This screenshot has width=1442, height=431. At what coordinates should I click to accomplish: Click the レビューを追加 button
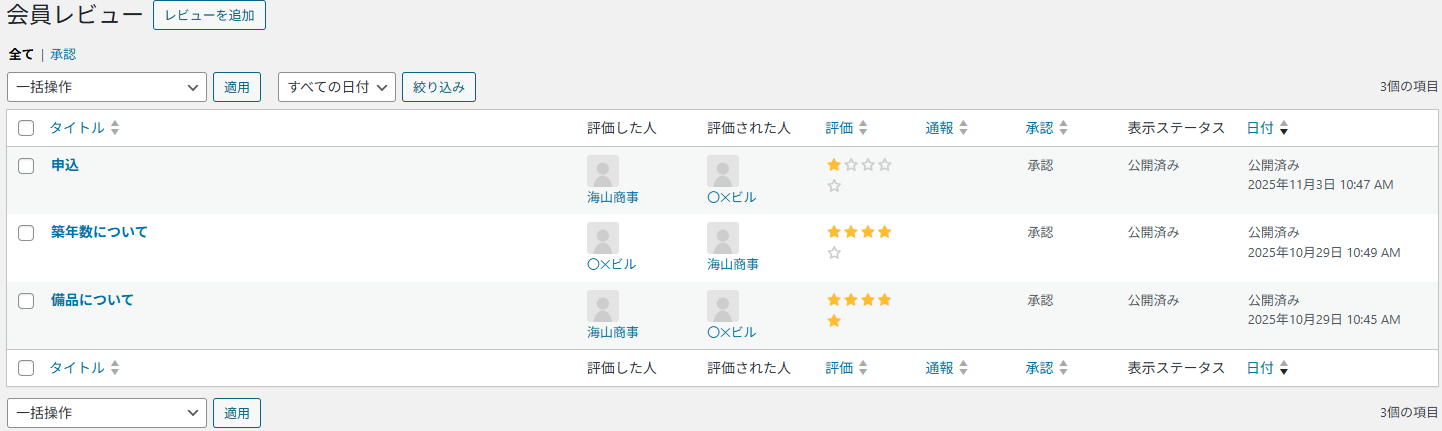209,15
